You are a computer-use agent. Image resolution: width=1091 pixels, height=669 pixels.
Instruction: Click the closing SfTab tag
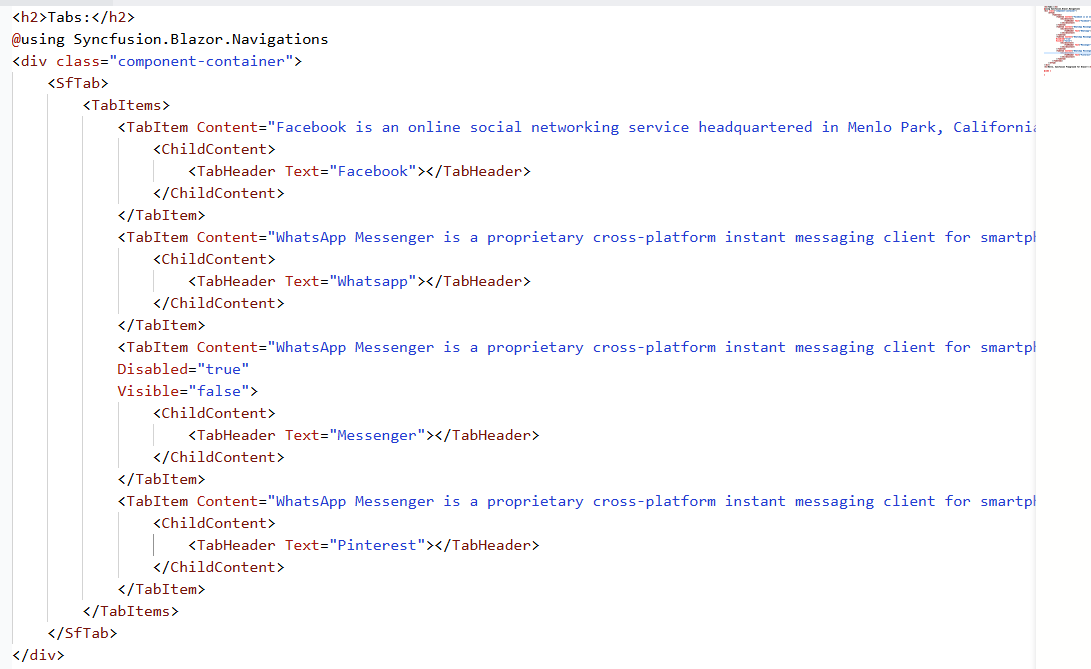coord(82,633)
